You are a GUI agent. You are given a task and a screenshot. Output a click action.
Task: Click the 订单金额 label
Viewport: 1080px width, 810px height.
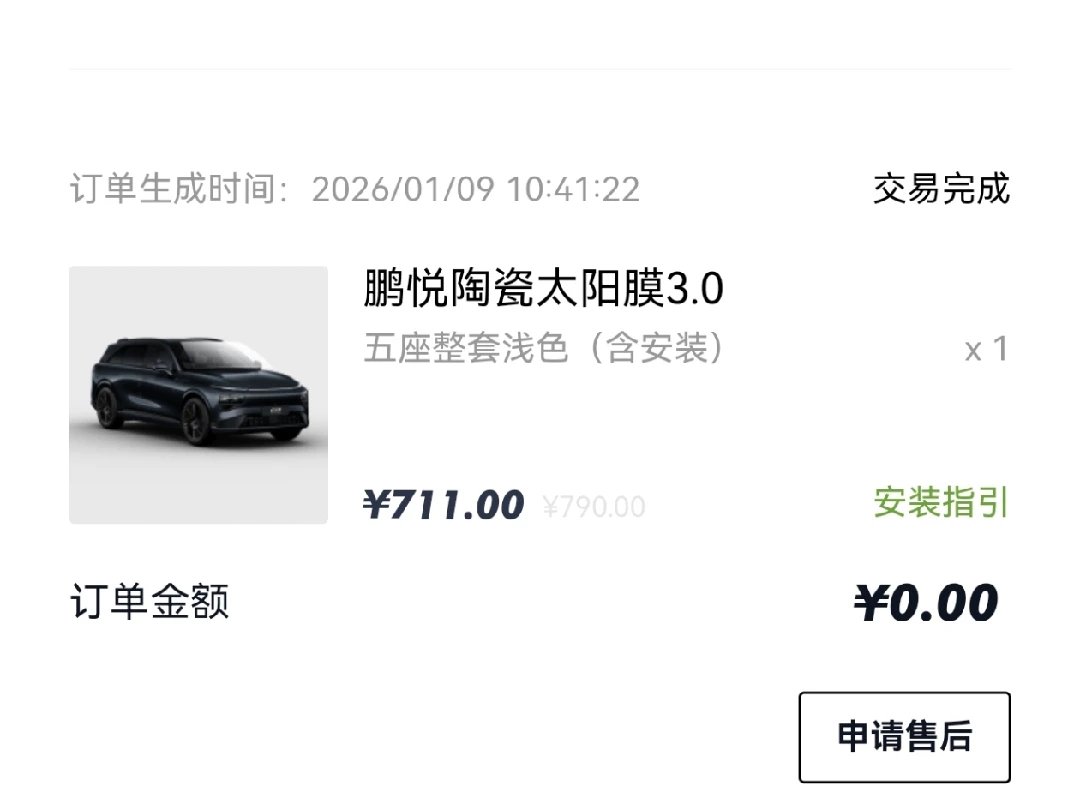point(150,603)
